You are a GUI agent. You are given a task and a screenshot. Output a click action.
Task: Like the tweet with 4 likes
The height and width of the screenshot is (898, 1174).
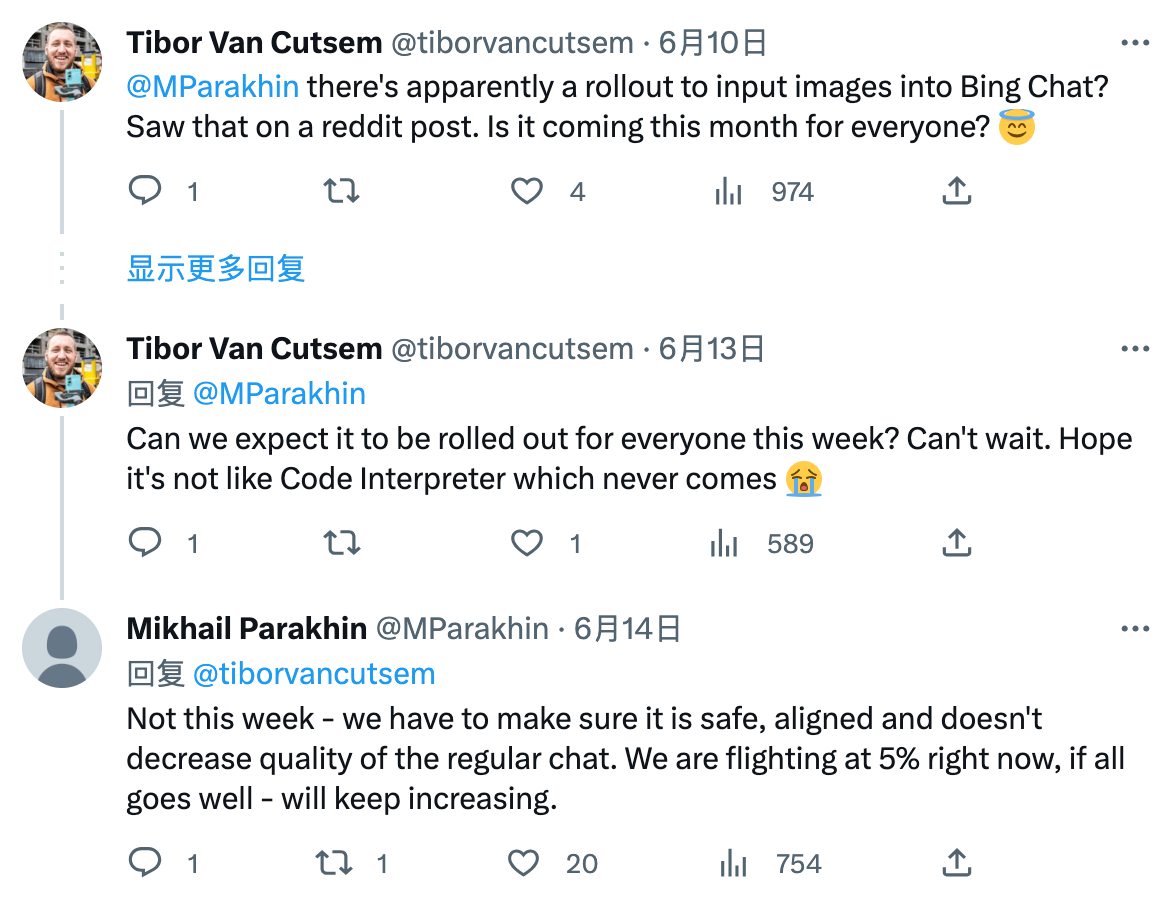527,191
